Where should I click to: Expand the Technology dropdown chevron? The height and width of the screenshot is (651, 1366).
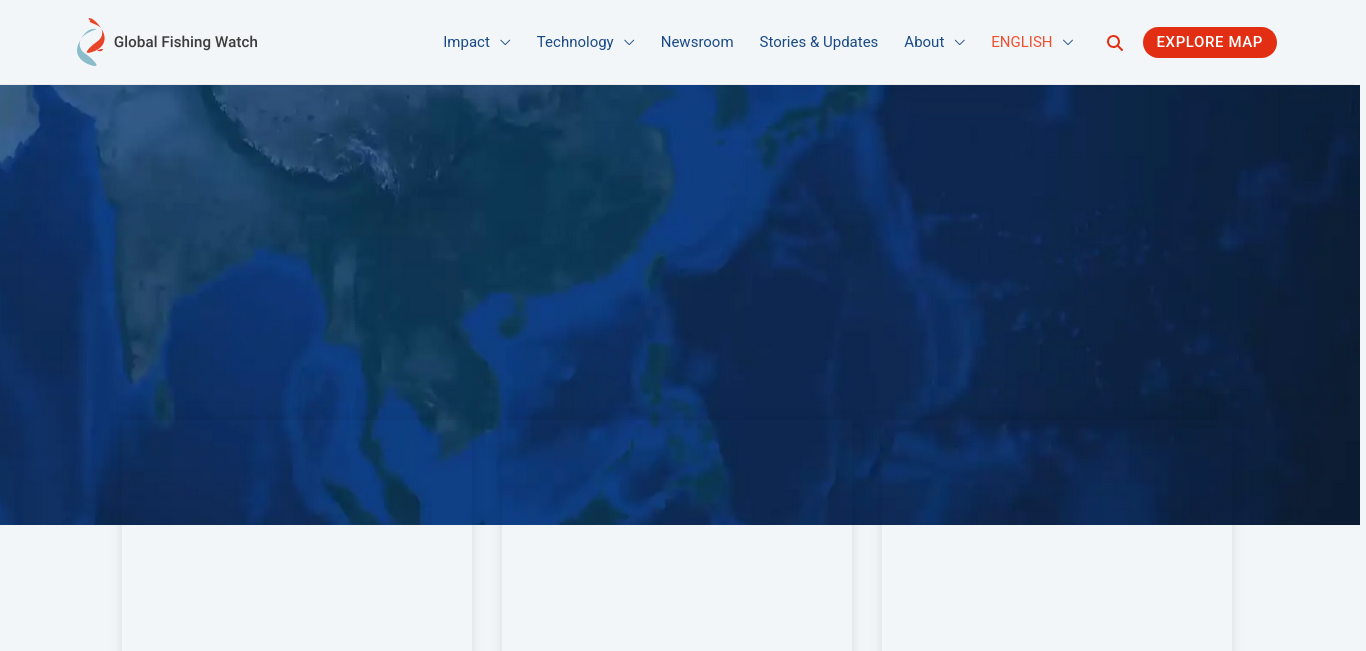629,42
